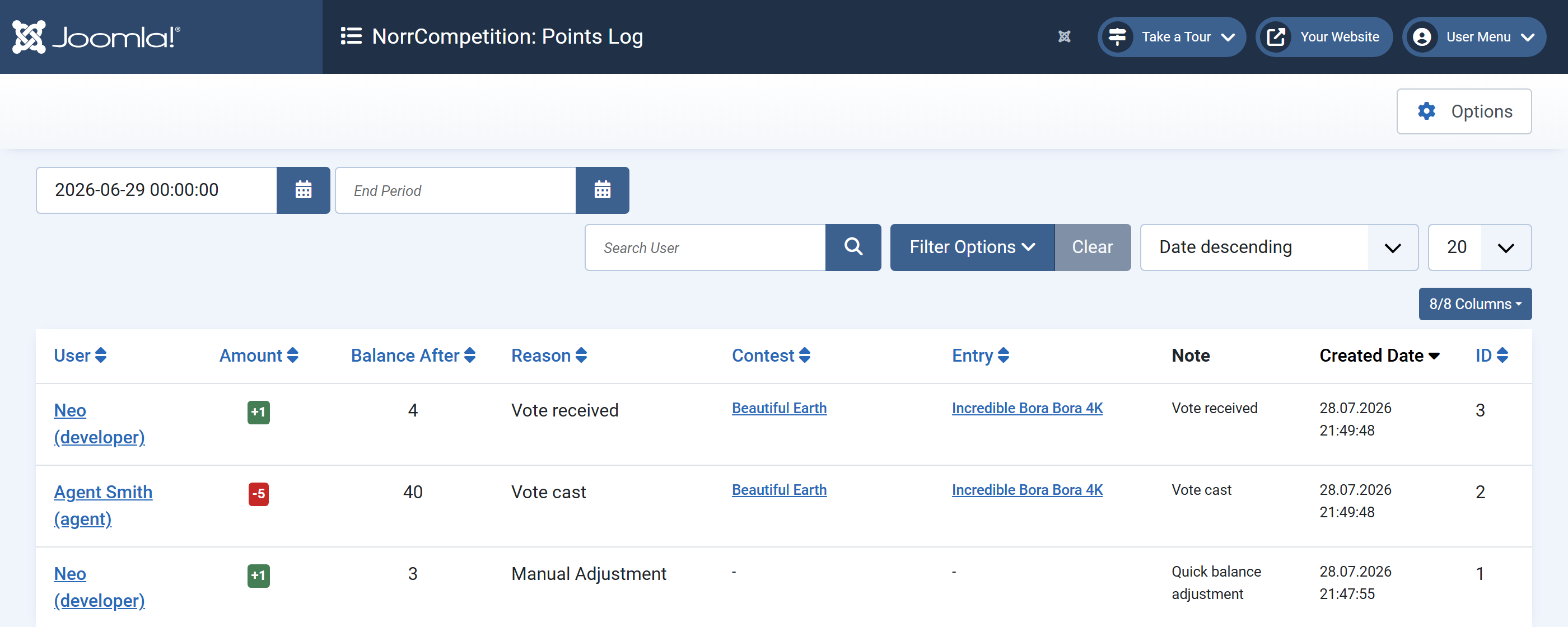Click the Points Log list icon

click(x=351, y=36)
